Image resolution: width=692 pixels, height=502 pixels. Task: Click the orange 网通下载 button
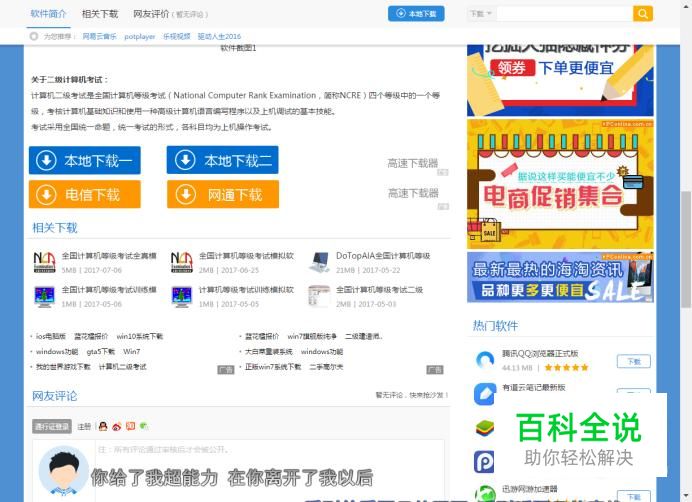pos(223,194)
